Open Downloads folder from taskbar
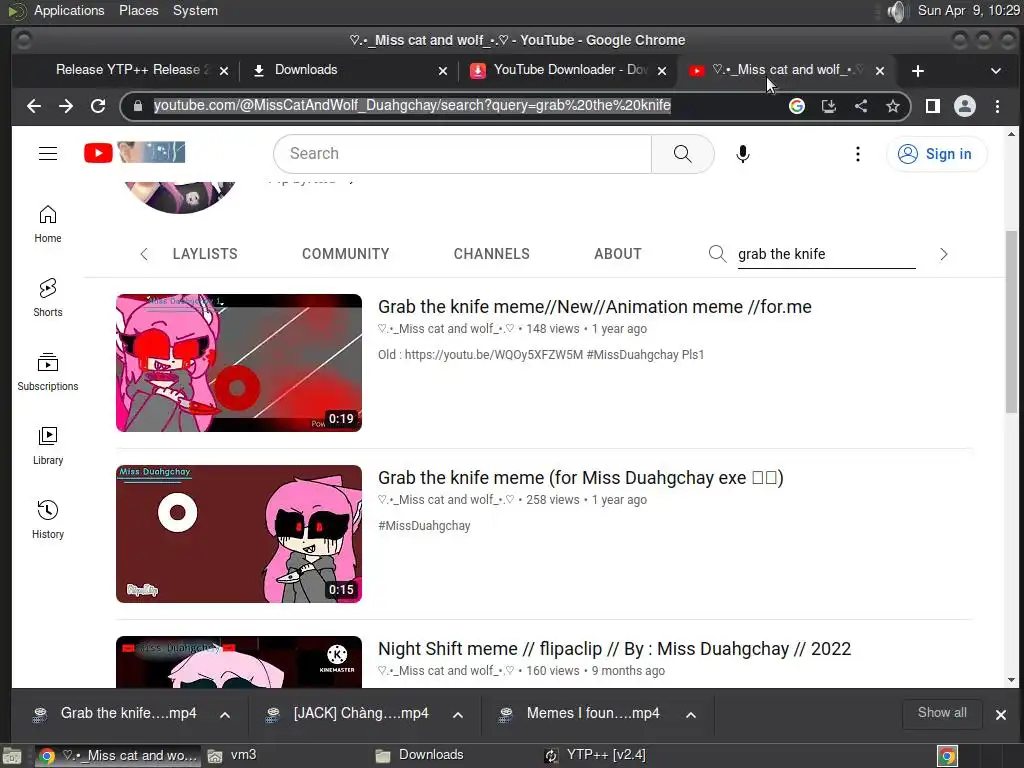 [419, 755]
